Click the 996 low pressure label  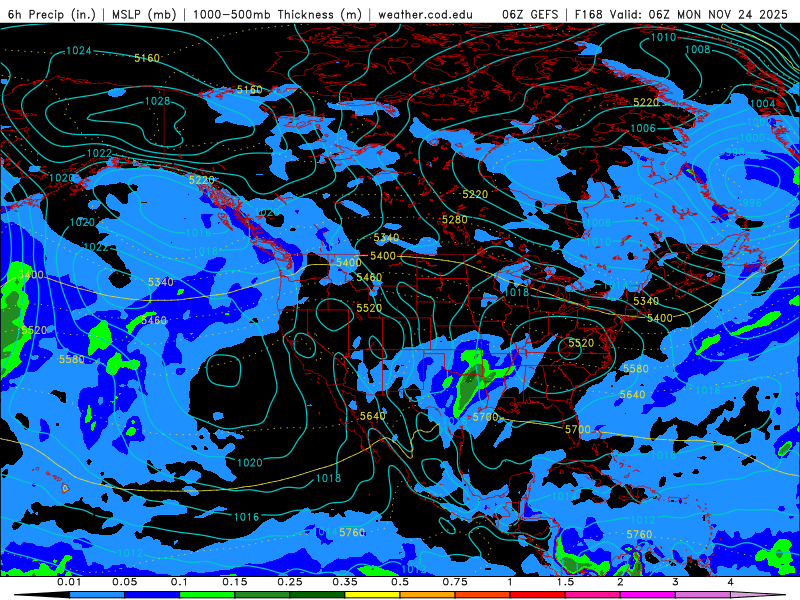752,203
